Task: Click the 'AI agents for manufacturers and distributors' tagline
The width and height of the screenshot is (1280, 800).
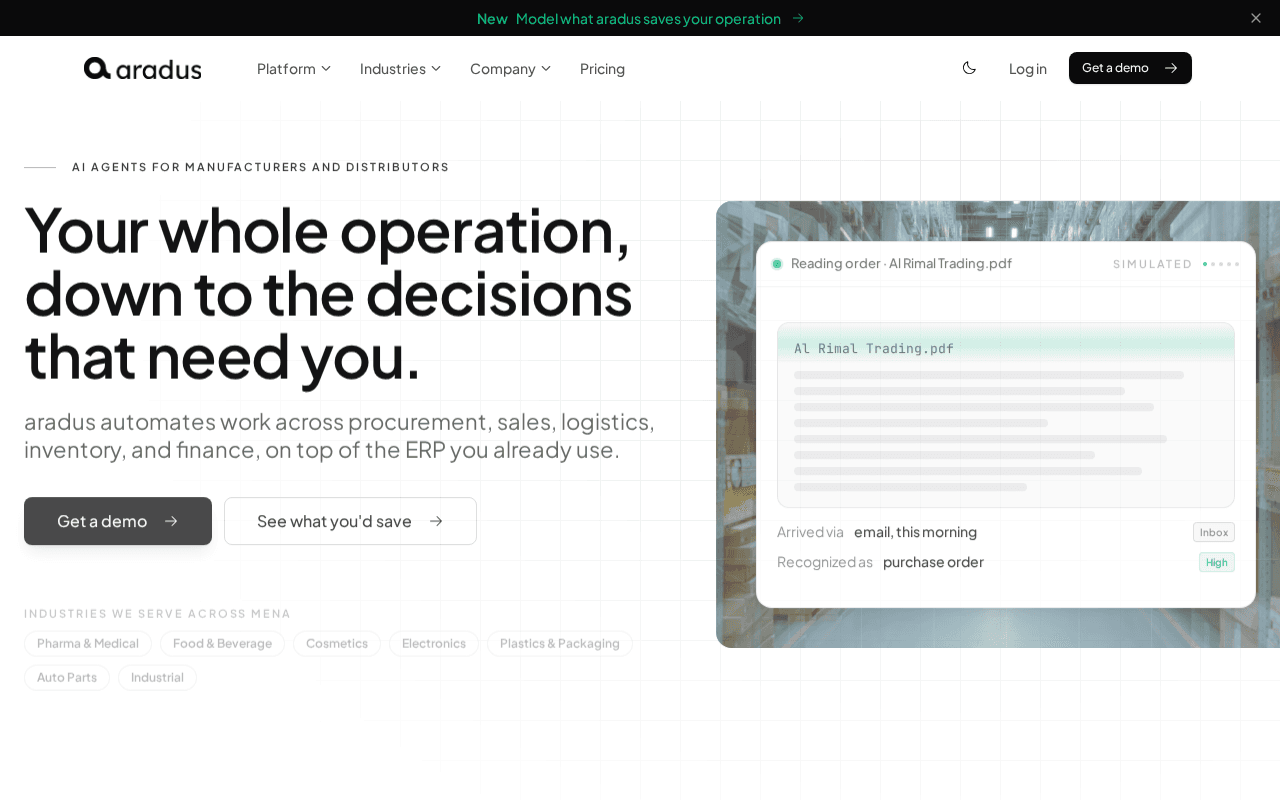Action: coord(260,167)
